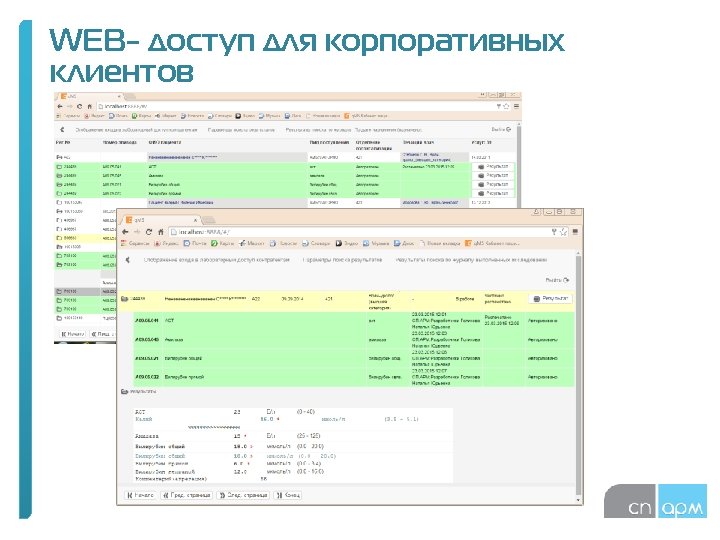Screen dimensions: 720x540
Task: Click the front window's scrollbar down arrow
Action: tap(578, 500)
